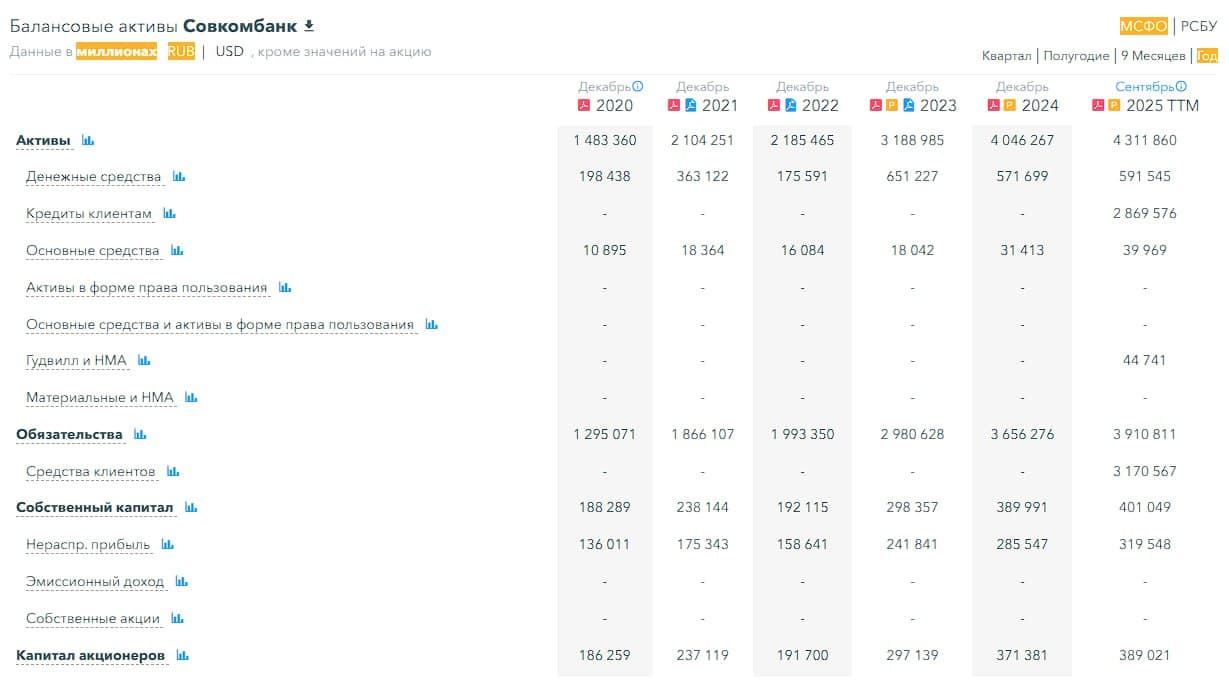Show chart for Денежные средства row
This screenshot has height=681, width=1229.
pos(179,177)
